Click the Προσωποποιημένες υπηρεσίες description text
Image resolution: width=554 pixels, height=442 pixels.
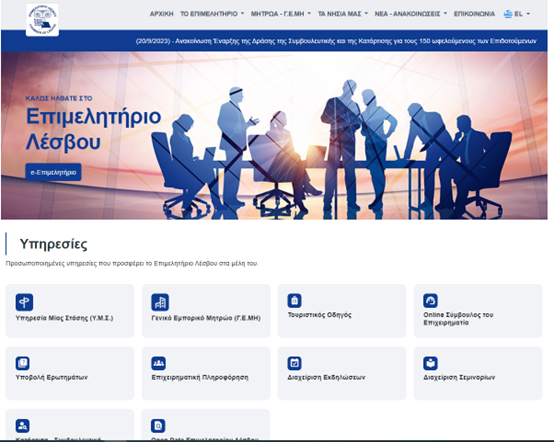[x=132, y=263]
